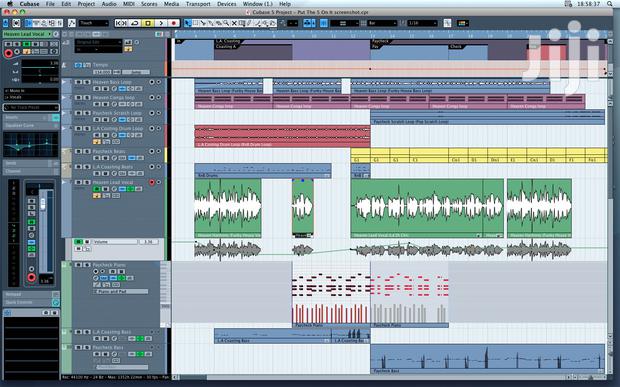The image size is (620, 387).
Task: Open the Piano and Pad drum map dropdown
Action: [121, 291]
